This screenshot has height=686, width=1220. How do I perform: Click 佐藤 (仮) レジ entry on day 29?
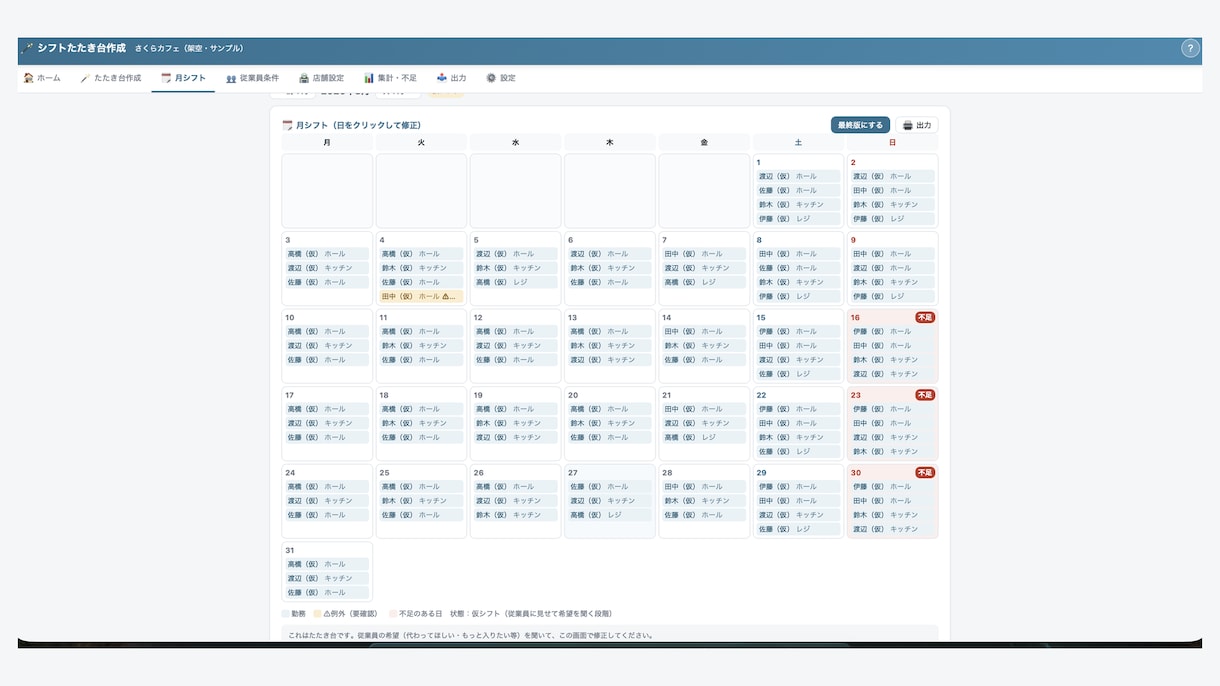(x=798, y=529)
